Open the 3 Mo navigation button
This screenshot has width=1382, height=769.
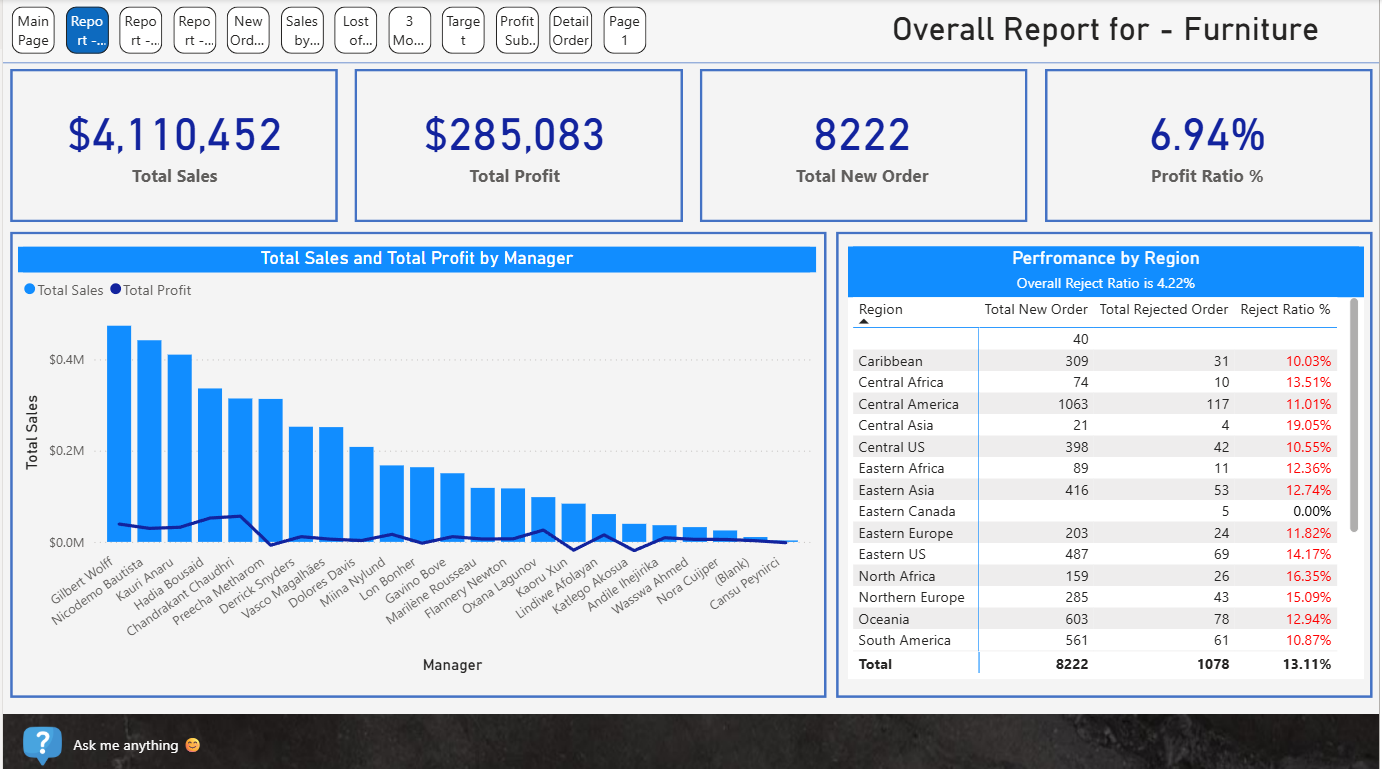pos(409,29)
